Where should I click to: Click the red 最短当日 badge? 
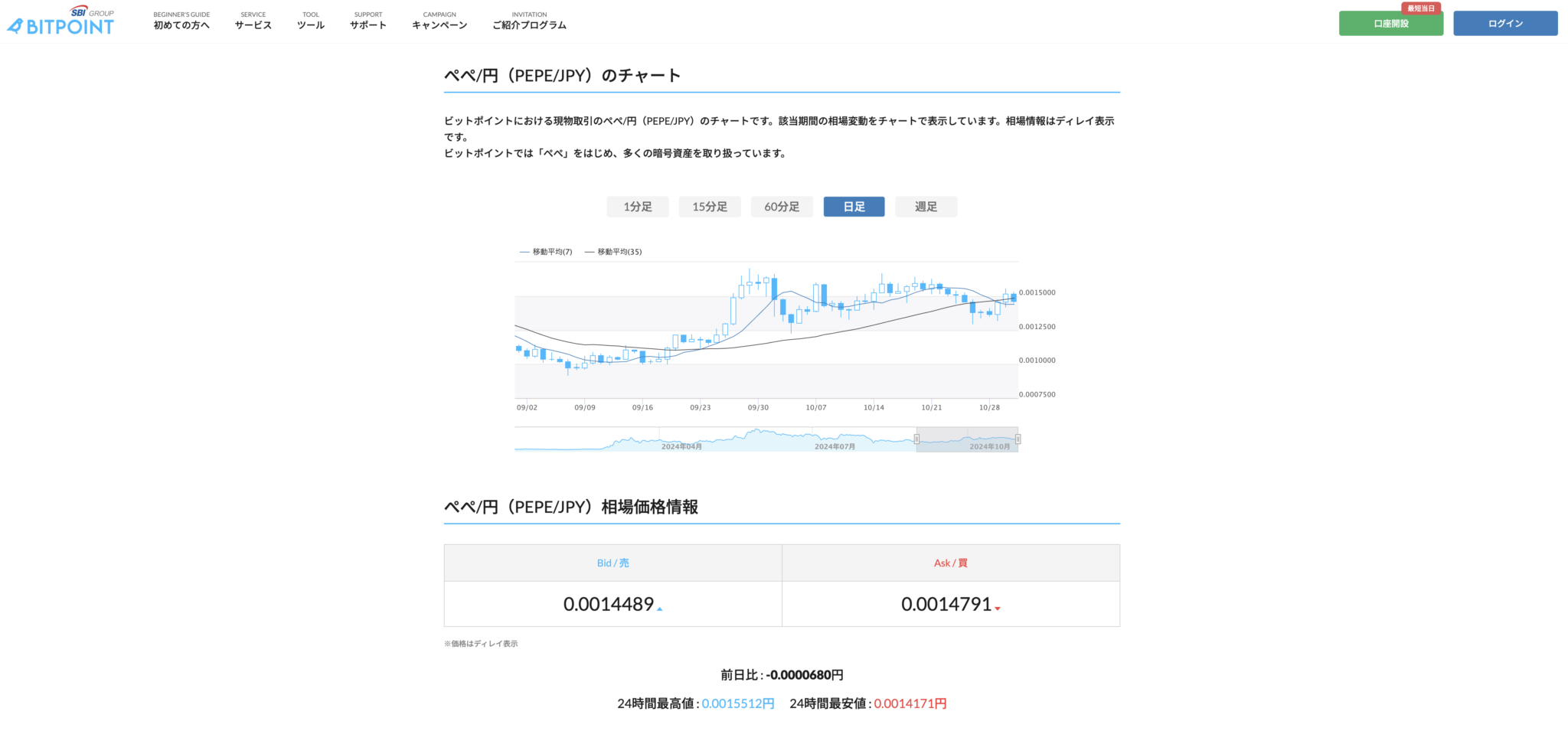coord(1420,8)
